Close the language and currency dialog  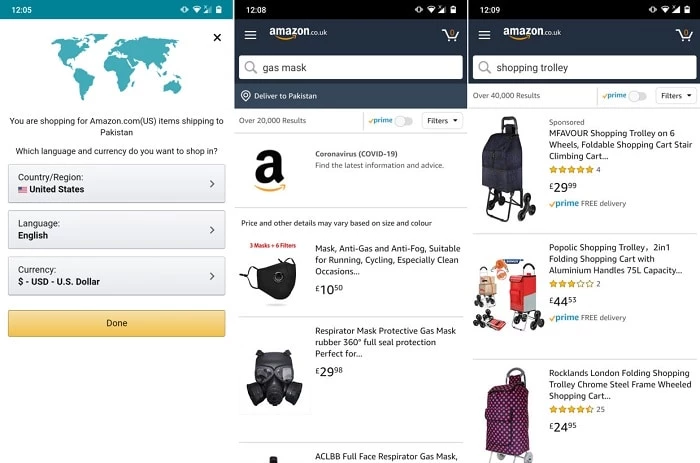(x=217, y=38)
